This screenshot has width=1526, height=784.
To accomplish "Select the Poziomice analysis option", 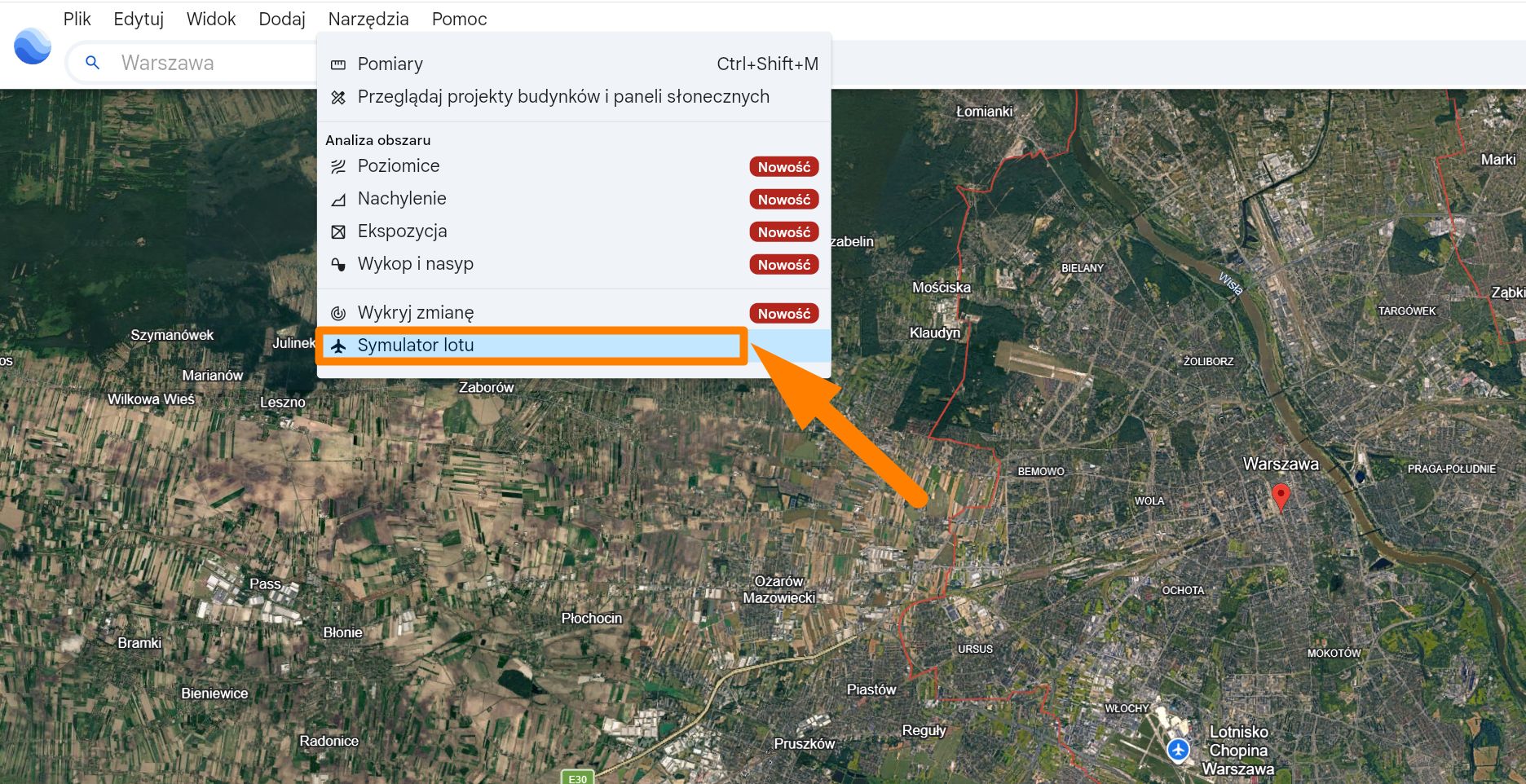I will pyautogui.click(x=574, y=166).
